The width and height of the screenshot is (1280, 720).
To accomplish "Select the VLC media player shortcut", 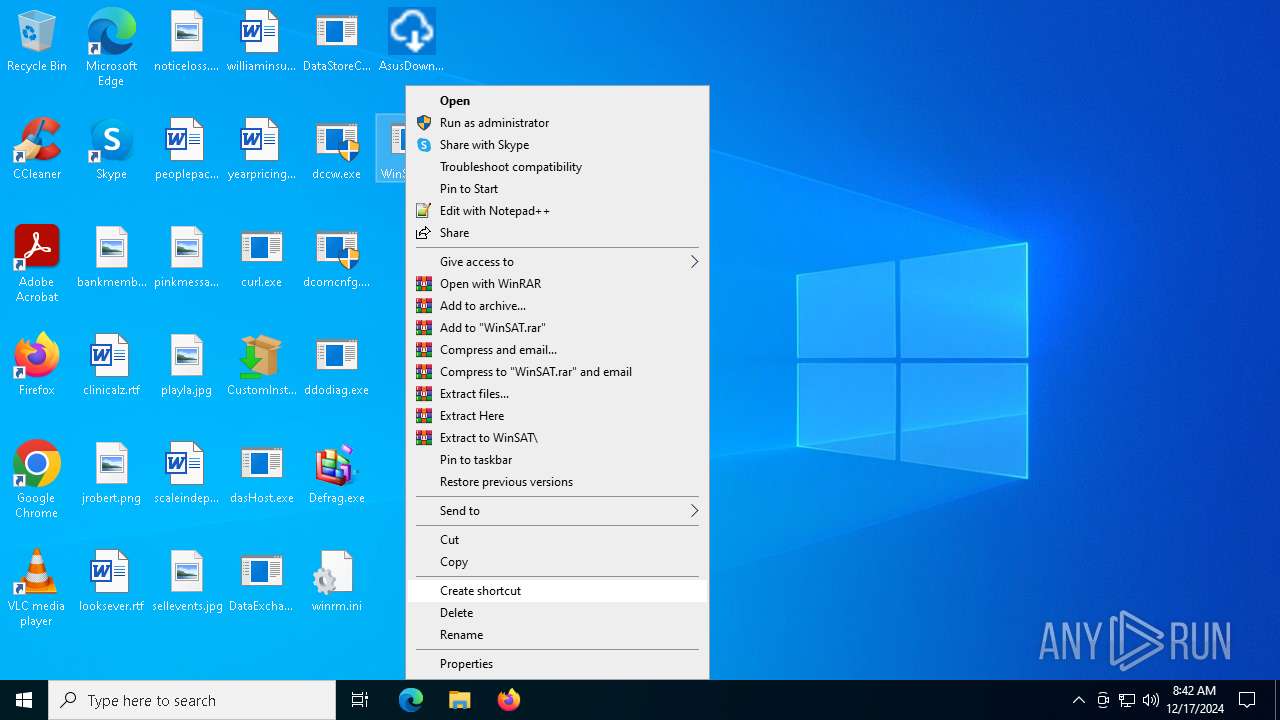I will (x=37, y=588).
